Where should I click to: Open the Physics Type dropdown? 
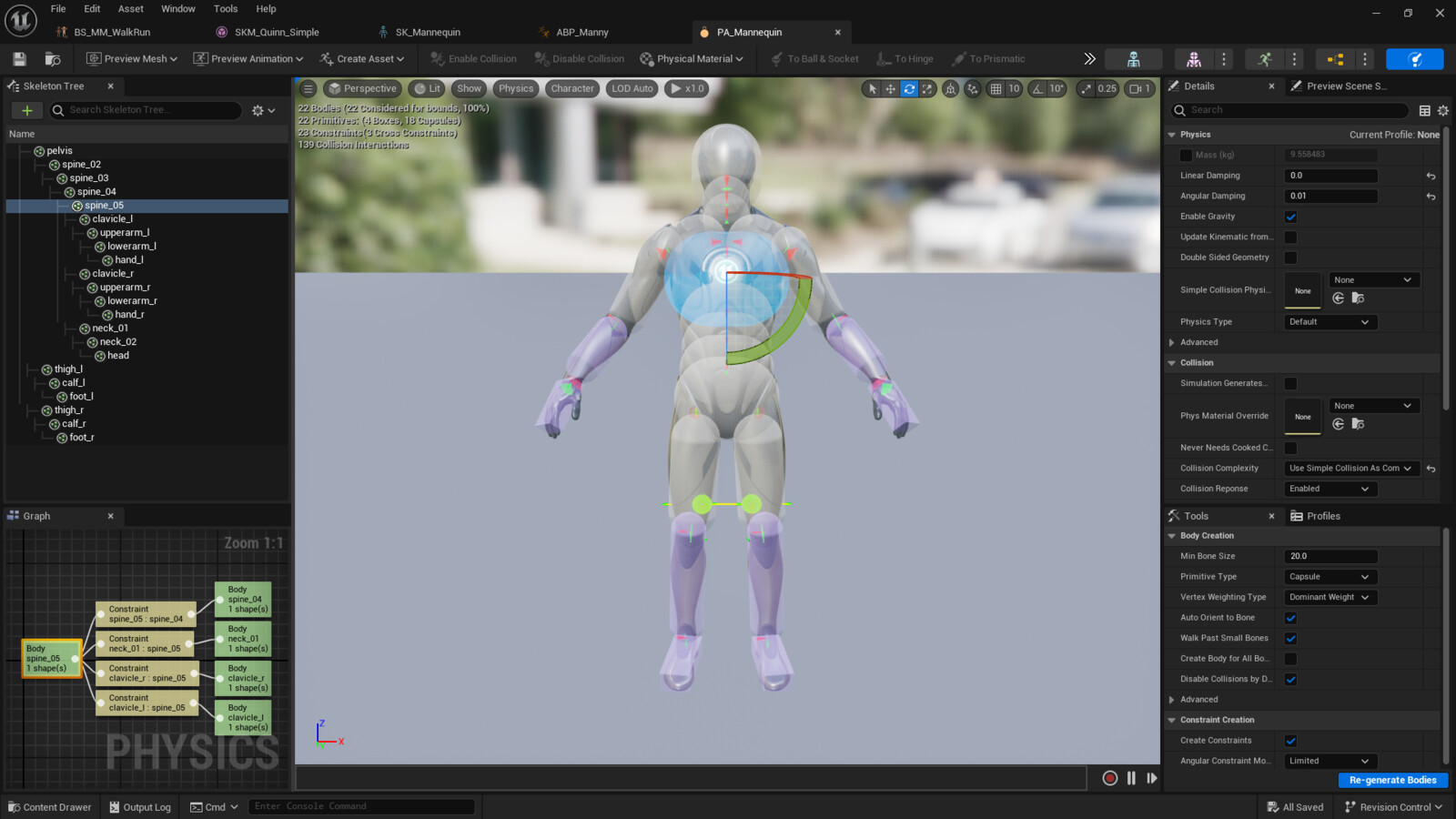[x=1330, y=322]
